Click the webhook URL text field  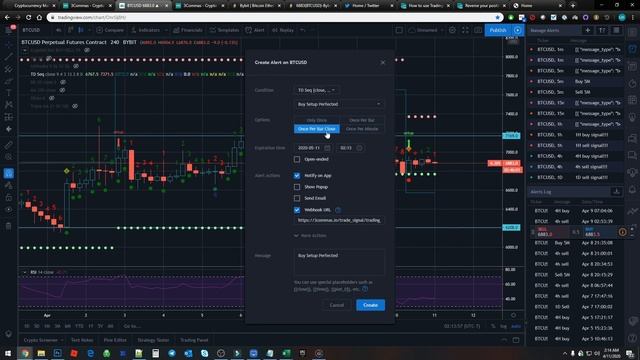pyautogui.click(x=339, y=220)
